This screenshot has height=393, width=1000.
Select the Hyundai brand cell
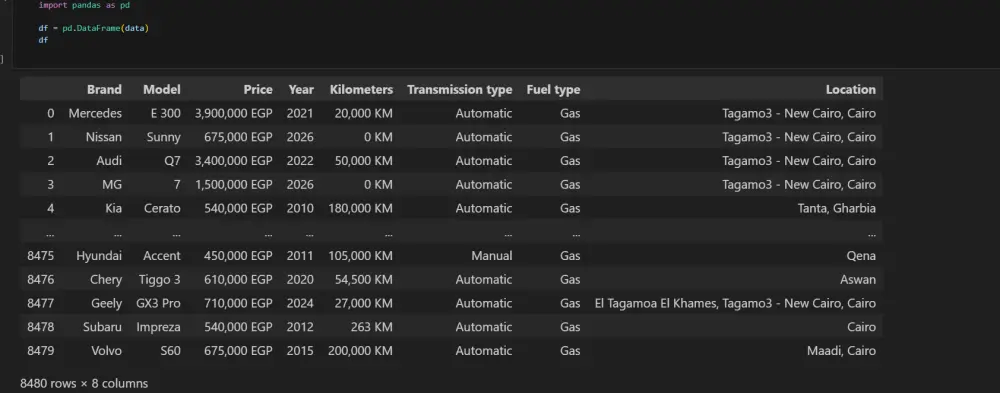tap(99, 256)
